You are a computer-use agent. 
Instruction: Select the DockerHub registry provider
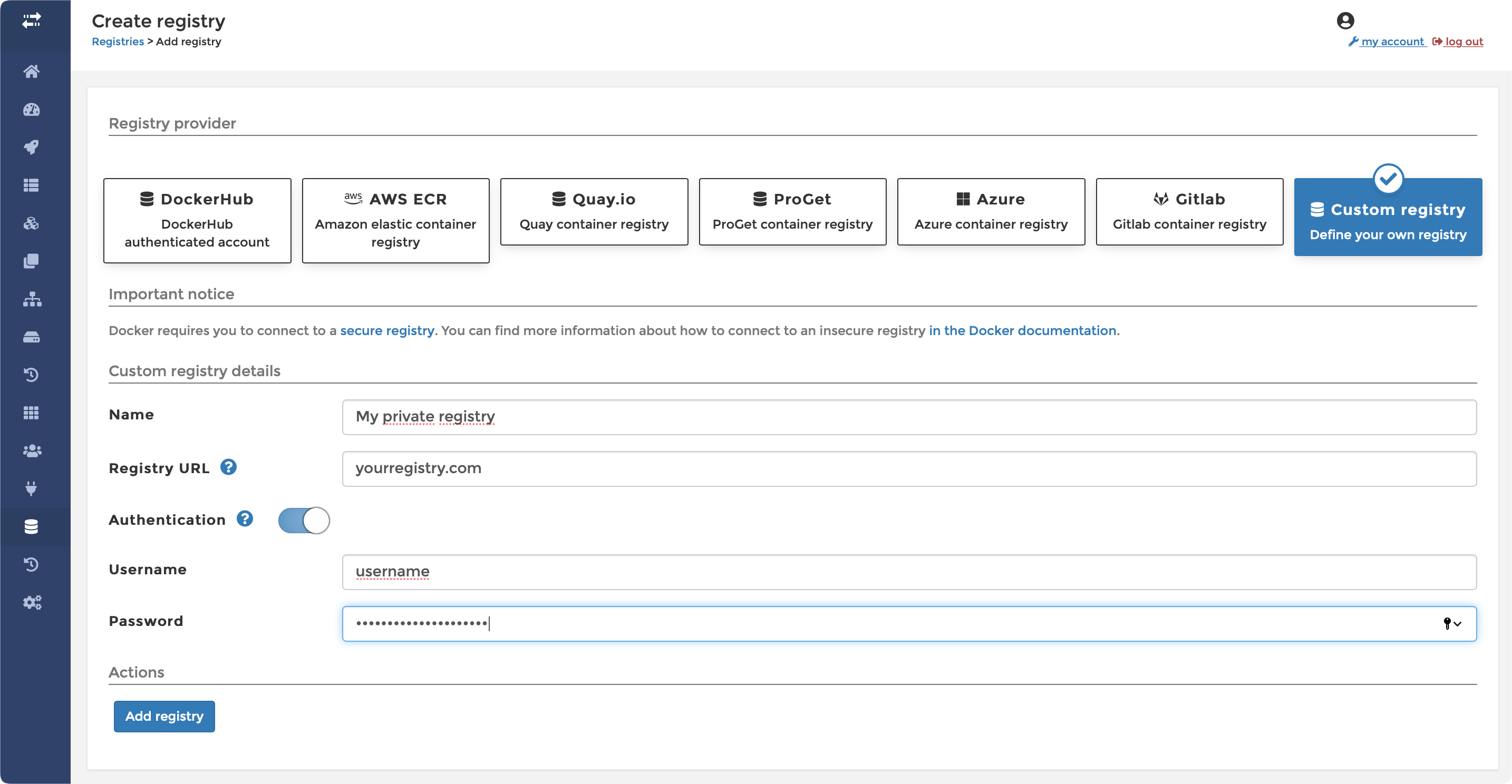pos(197,220)
